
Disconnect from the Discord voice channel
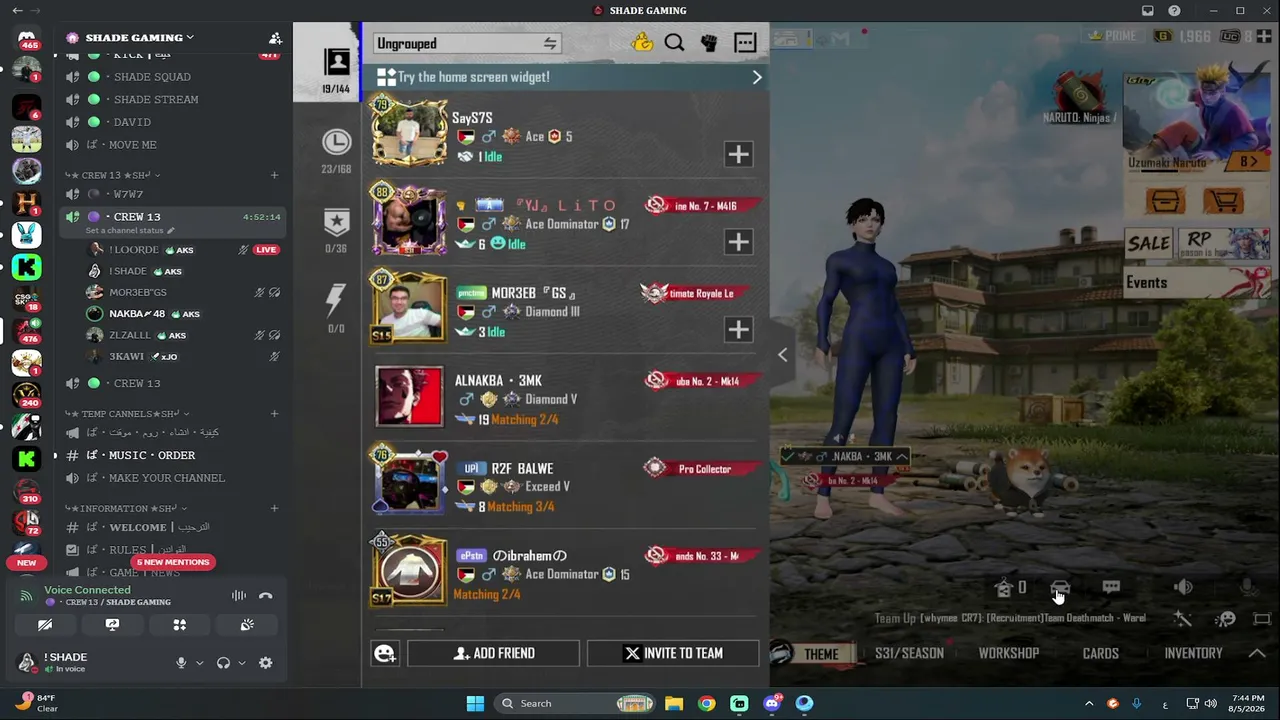coord(265,596)
